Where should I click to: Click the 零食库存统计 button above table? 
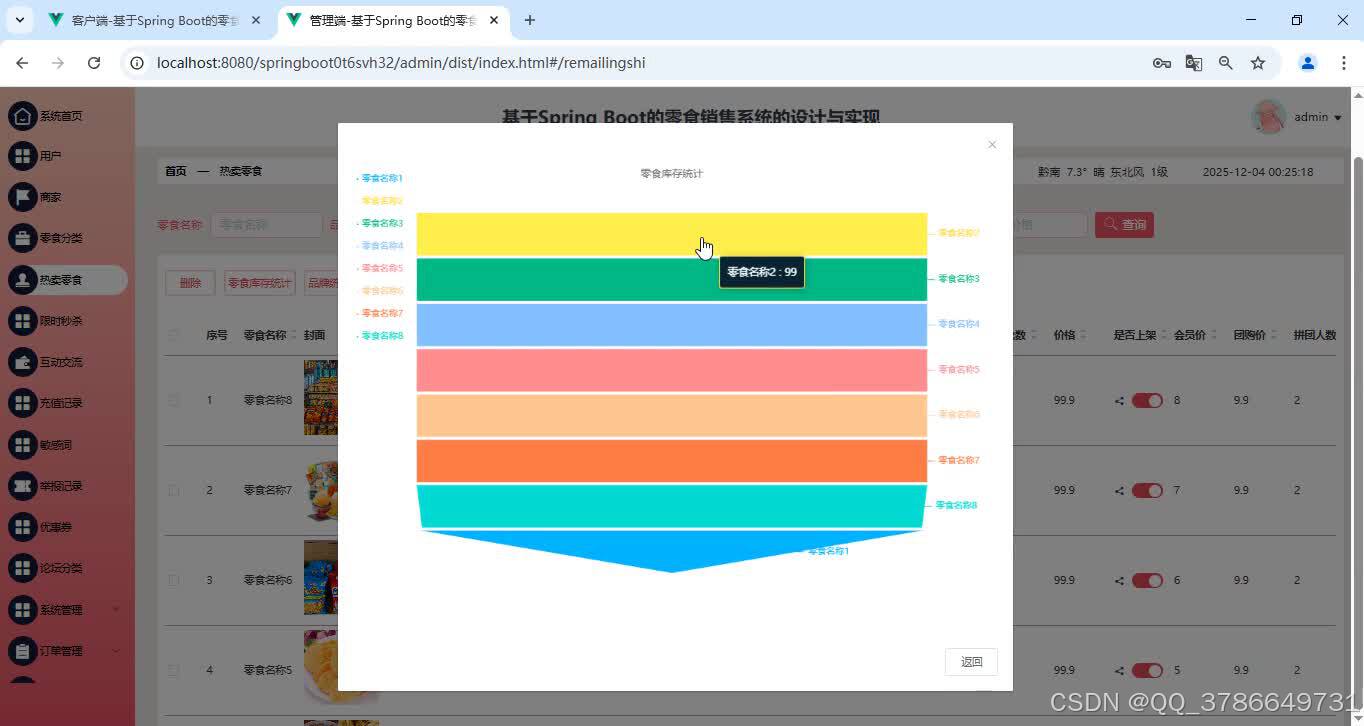[260, 283]
